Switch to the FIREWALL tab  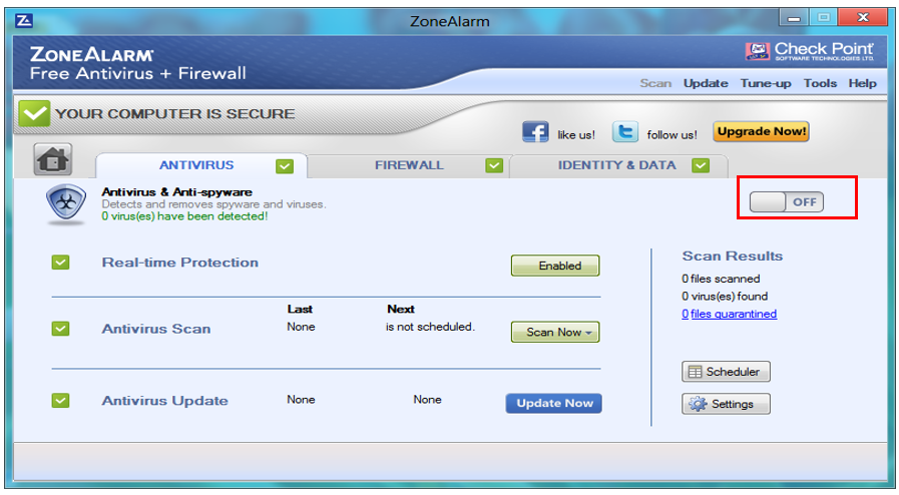(x=408, y=165)
